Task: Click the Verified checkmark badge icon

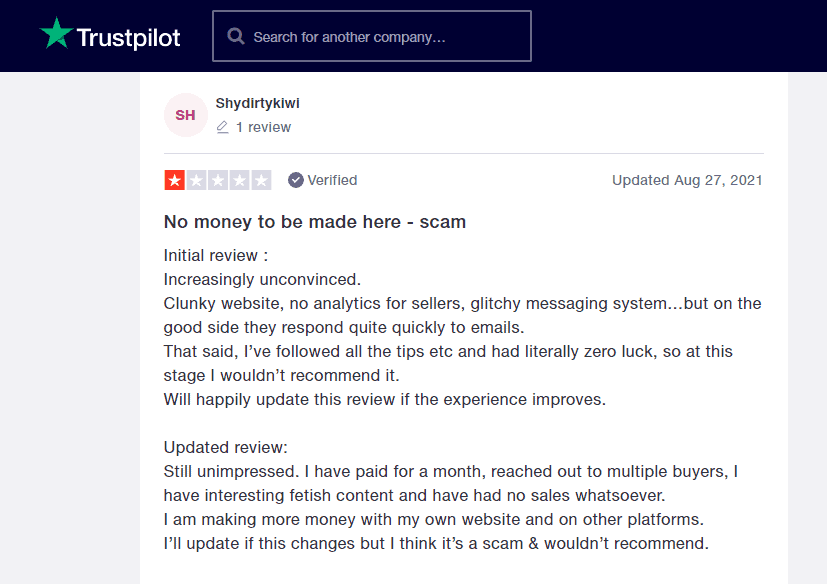Action: [296, 180]
